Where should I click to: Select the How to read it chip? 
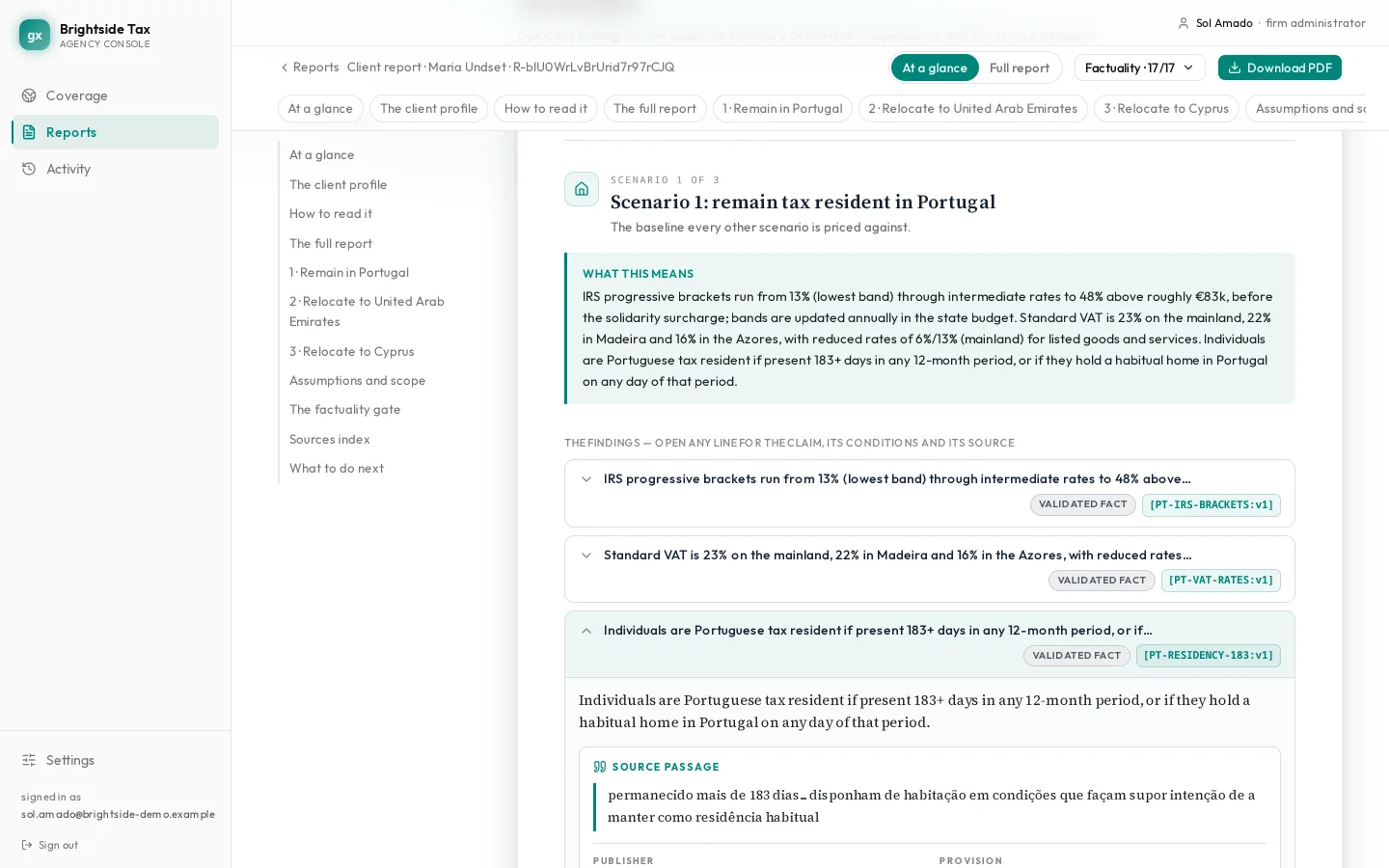546,109
